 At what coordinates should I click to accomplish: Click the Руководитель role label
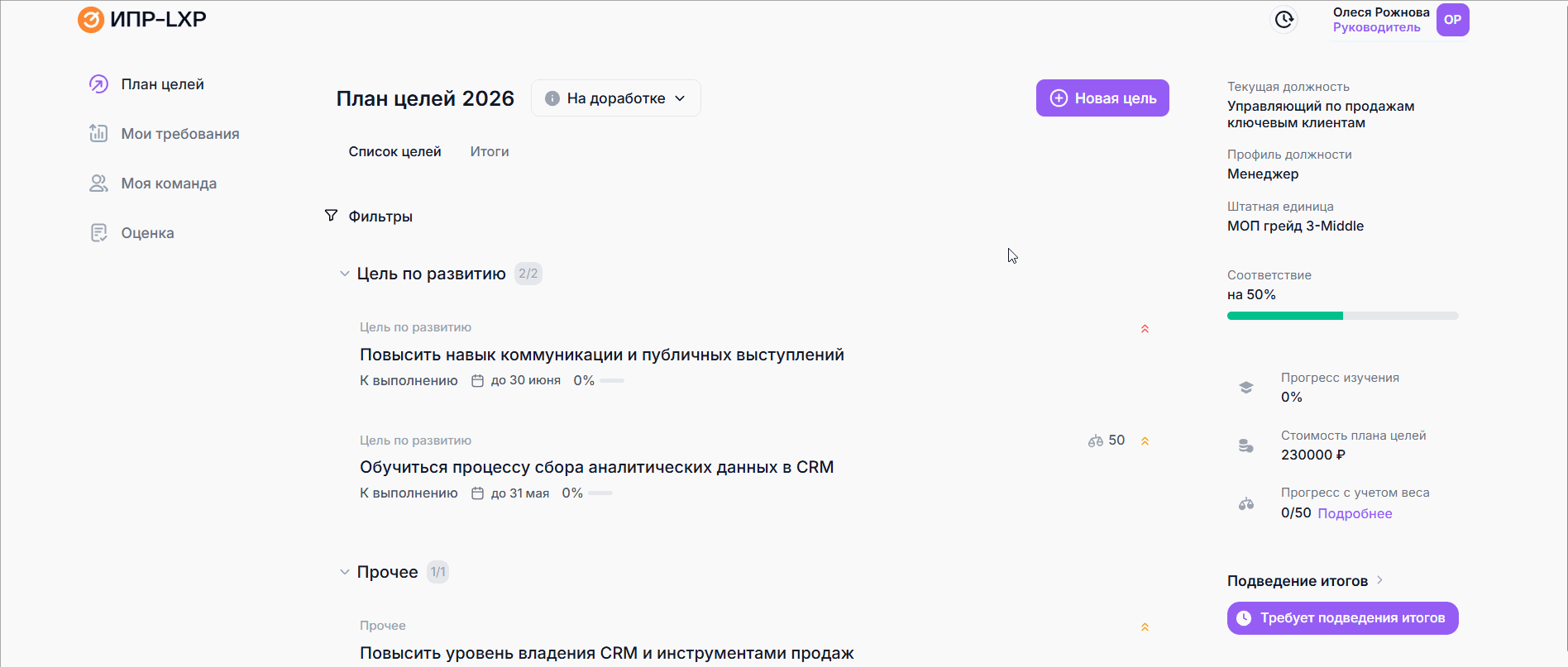(x=1376, y=27)
